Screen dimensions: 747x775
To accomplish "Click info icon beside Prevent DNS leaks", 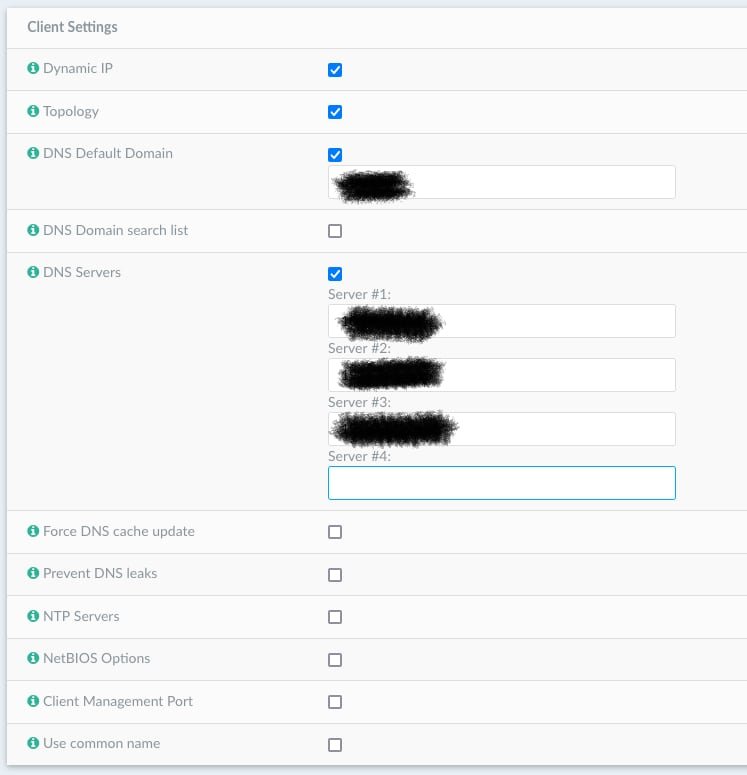I will coord(34,574).
